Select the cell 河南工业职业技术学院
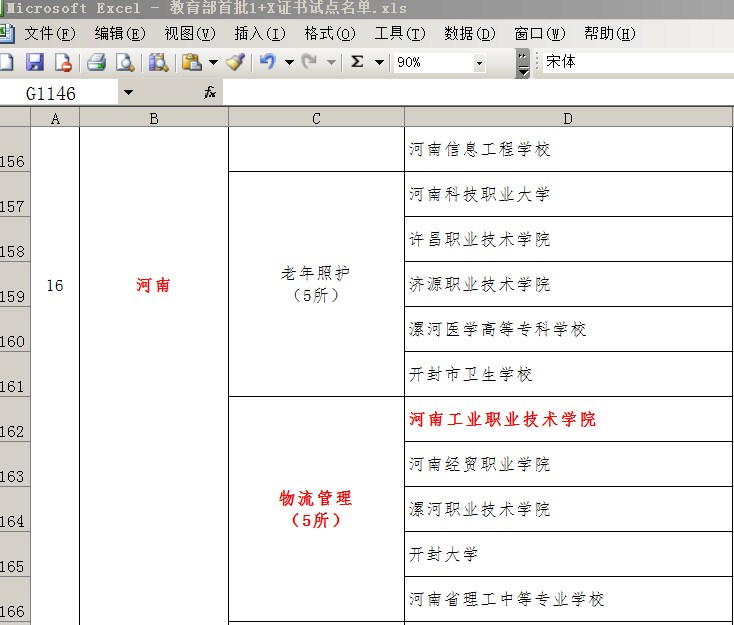This screenshot has width=734, height=625. click(x=568, y=419)
